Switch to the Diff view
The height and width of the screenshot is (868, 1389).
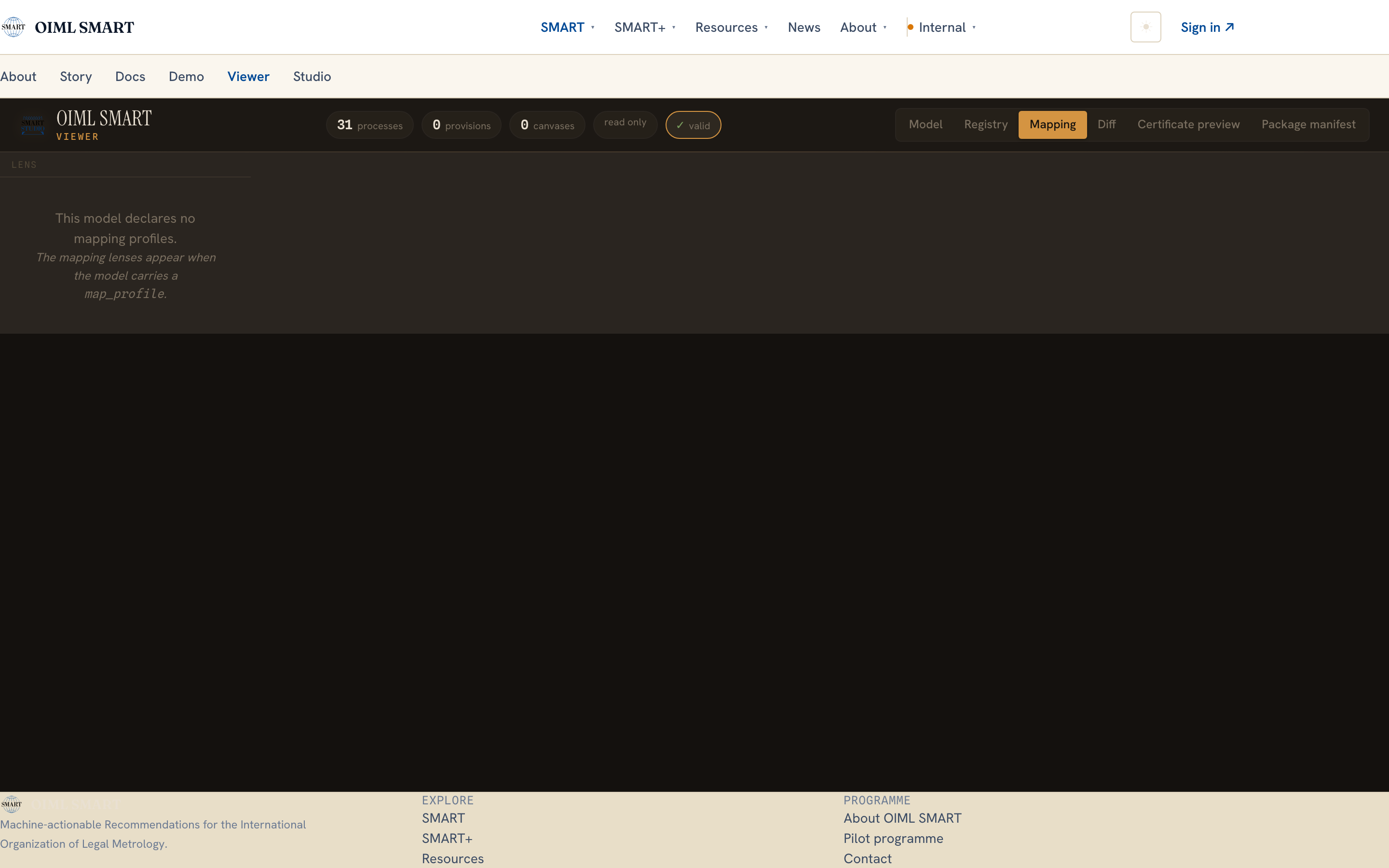[x=1106, y=124]
